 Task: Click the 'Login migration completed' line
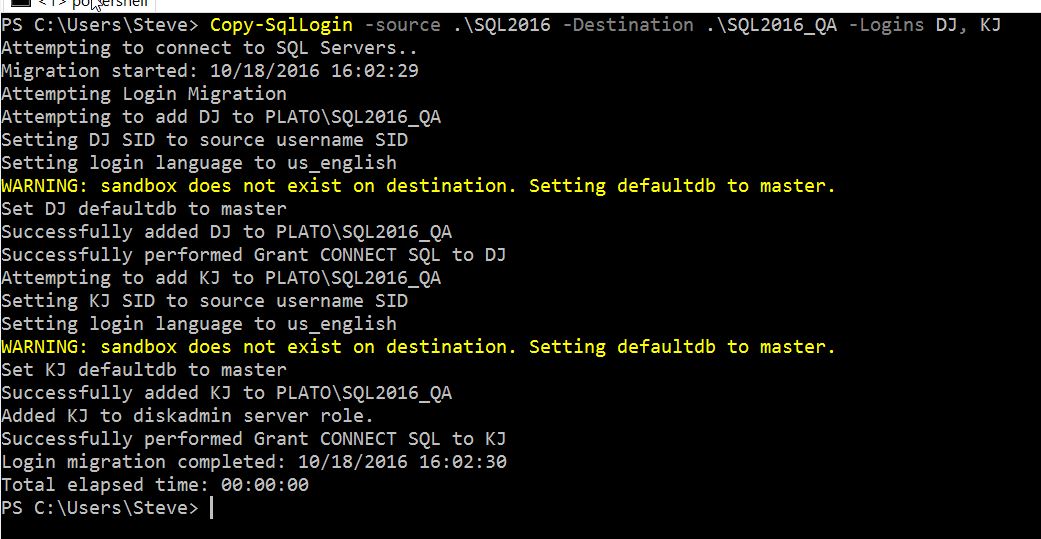click(x=254, y=462)
